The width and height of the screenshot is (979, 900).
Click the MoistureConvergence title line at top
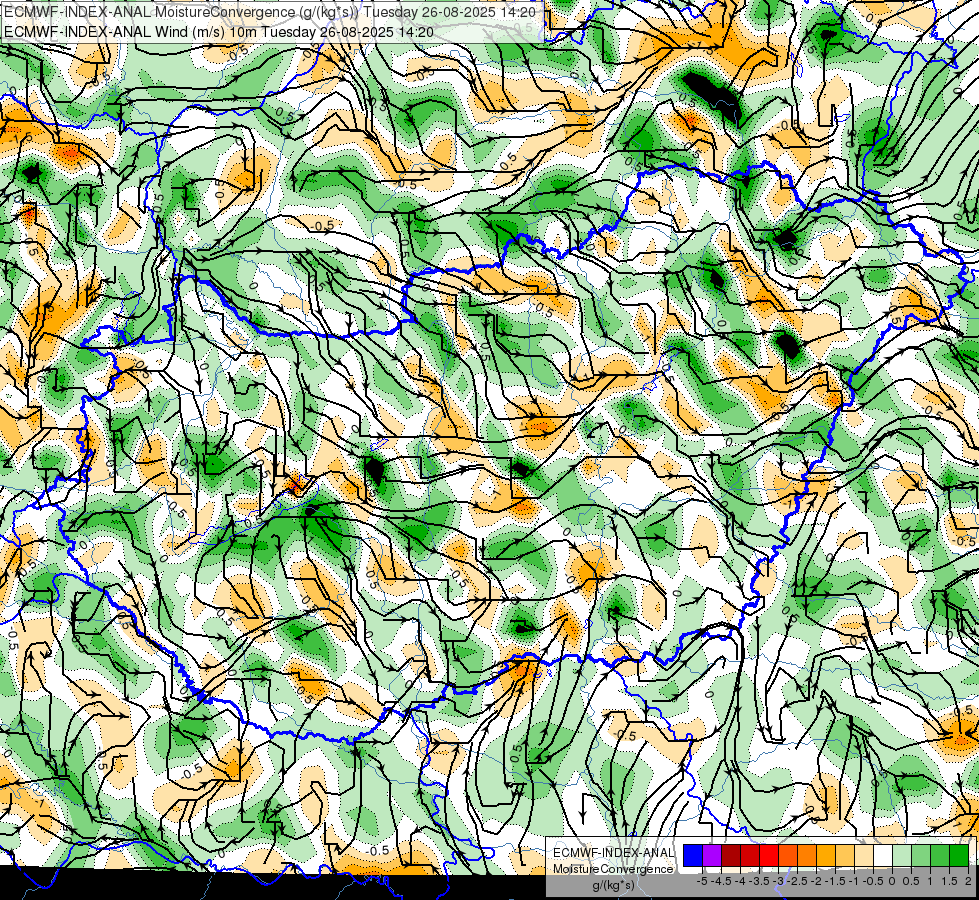(x=269, y=12)
